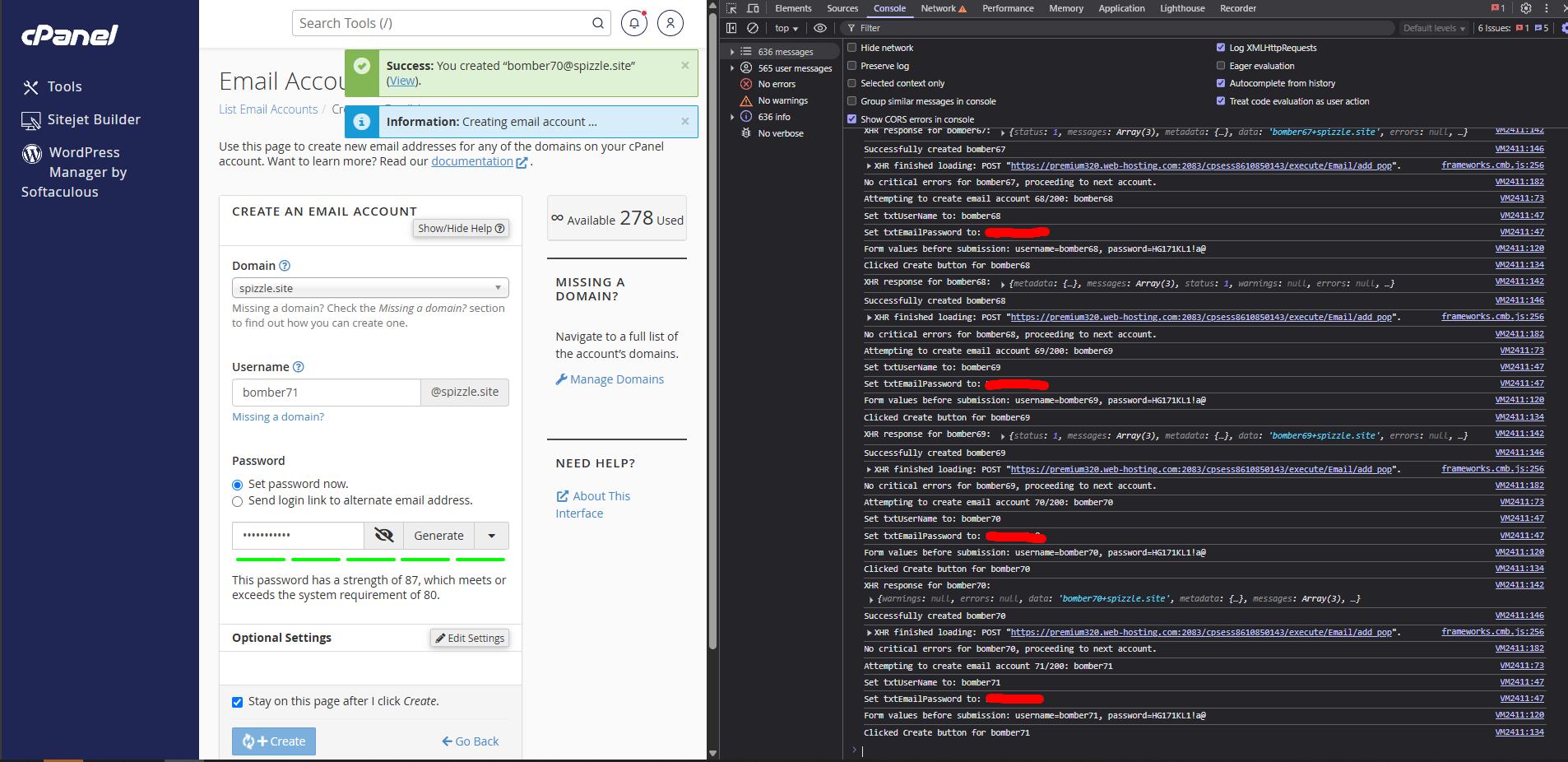This screenshot has height=762, width=1568.
Task: Enable Preserve log checkbox
Action: [x=852, y=66]
